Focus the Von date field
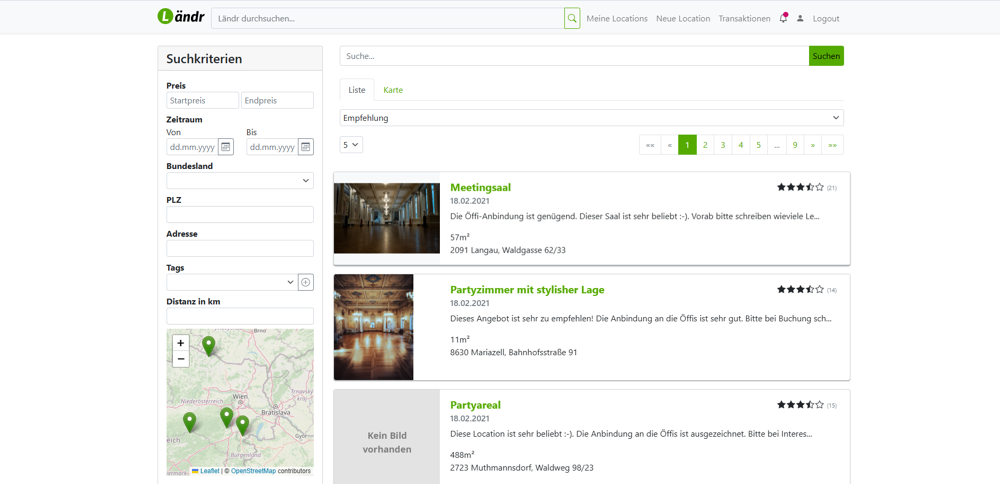The height and width of the screenshot is (484, 1000). point(192,147)
